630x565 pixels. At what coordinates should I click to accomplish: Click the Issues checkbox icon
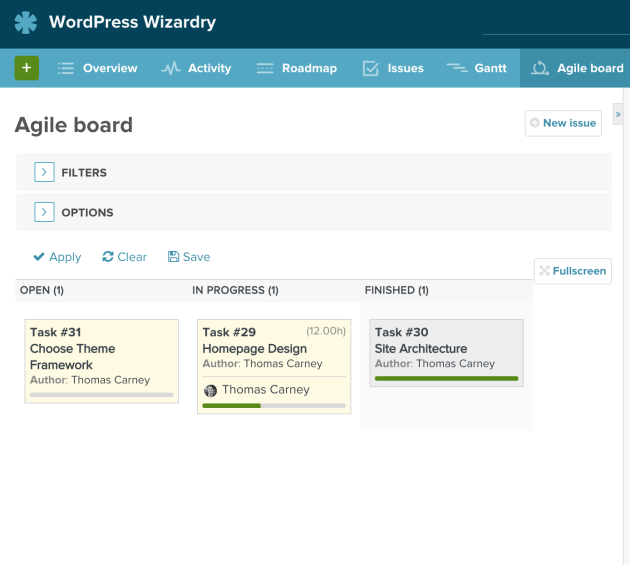pyautogui.click(x=370, y=68)
